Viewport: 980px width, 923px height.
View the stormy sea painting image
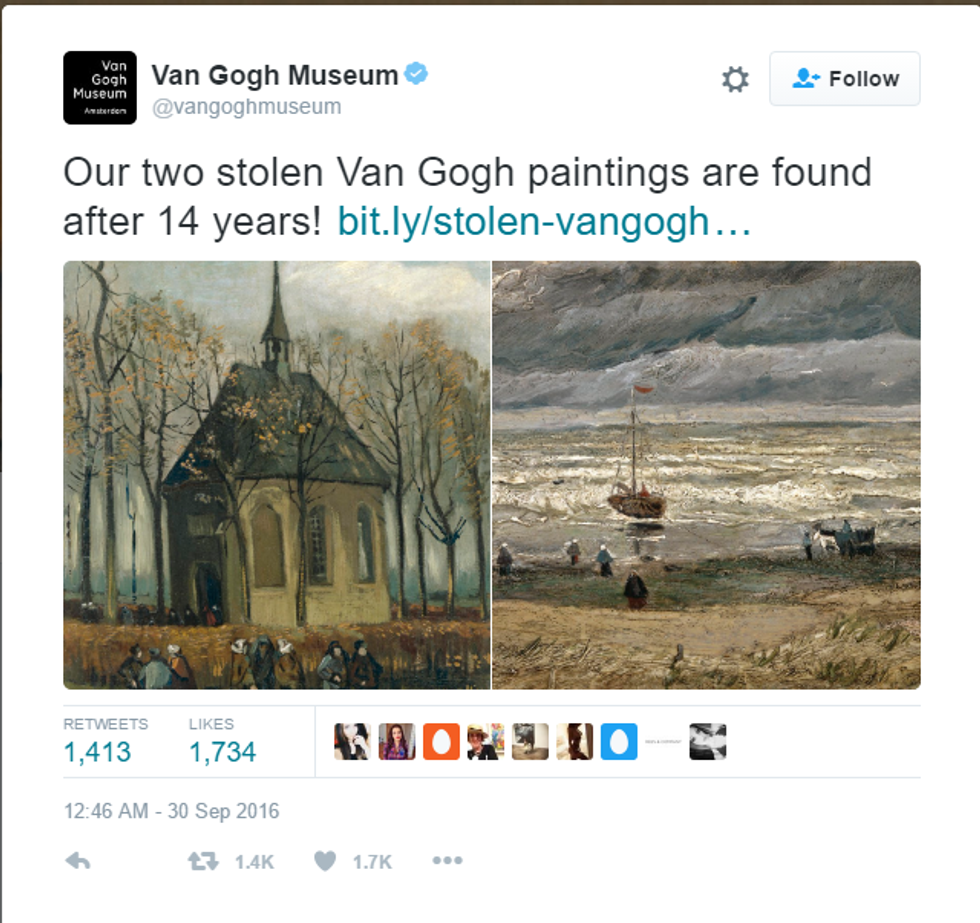coord(706,475)
